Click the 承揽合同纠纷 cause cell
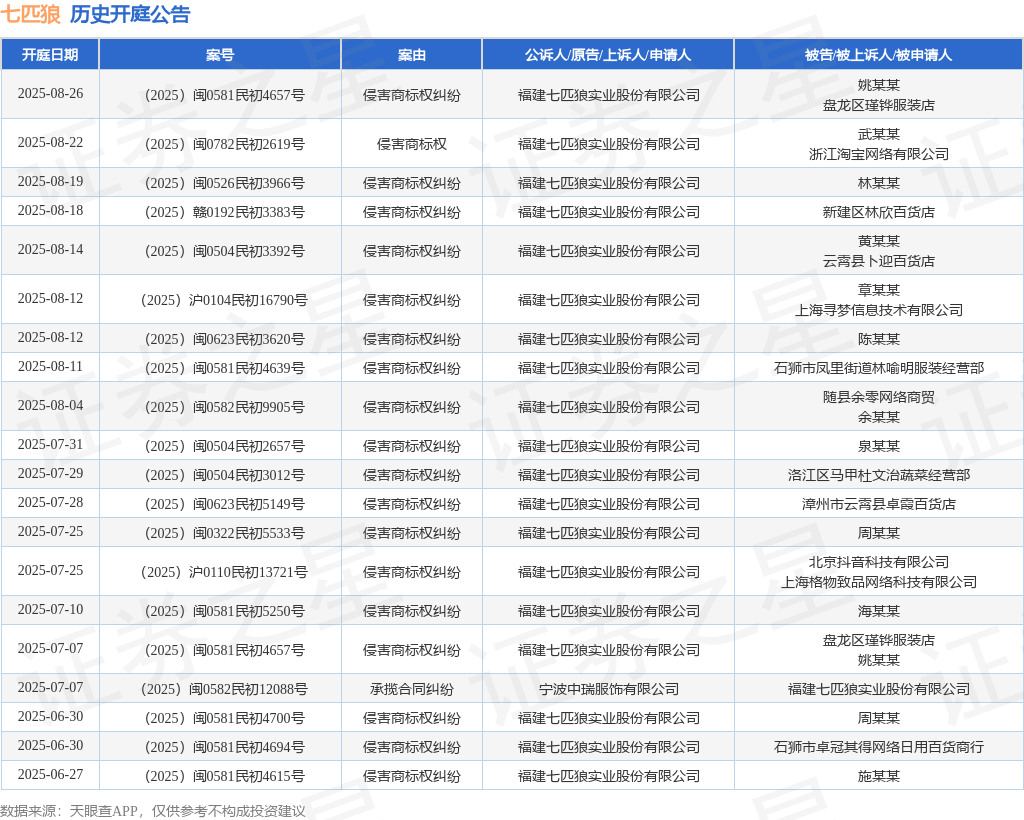This screenshot has height=820, width=1024. [x=411, y=689]
